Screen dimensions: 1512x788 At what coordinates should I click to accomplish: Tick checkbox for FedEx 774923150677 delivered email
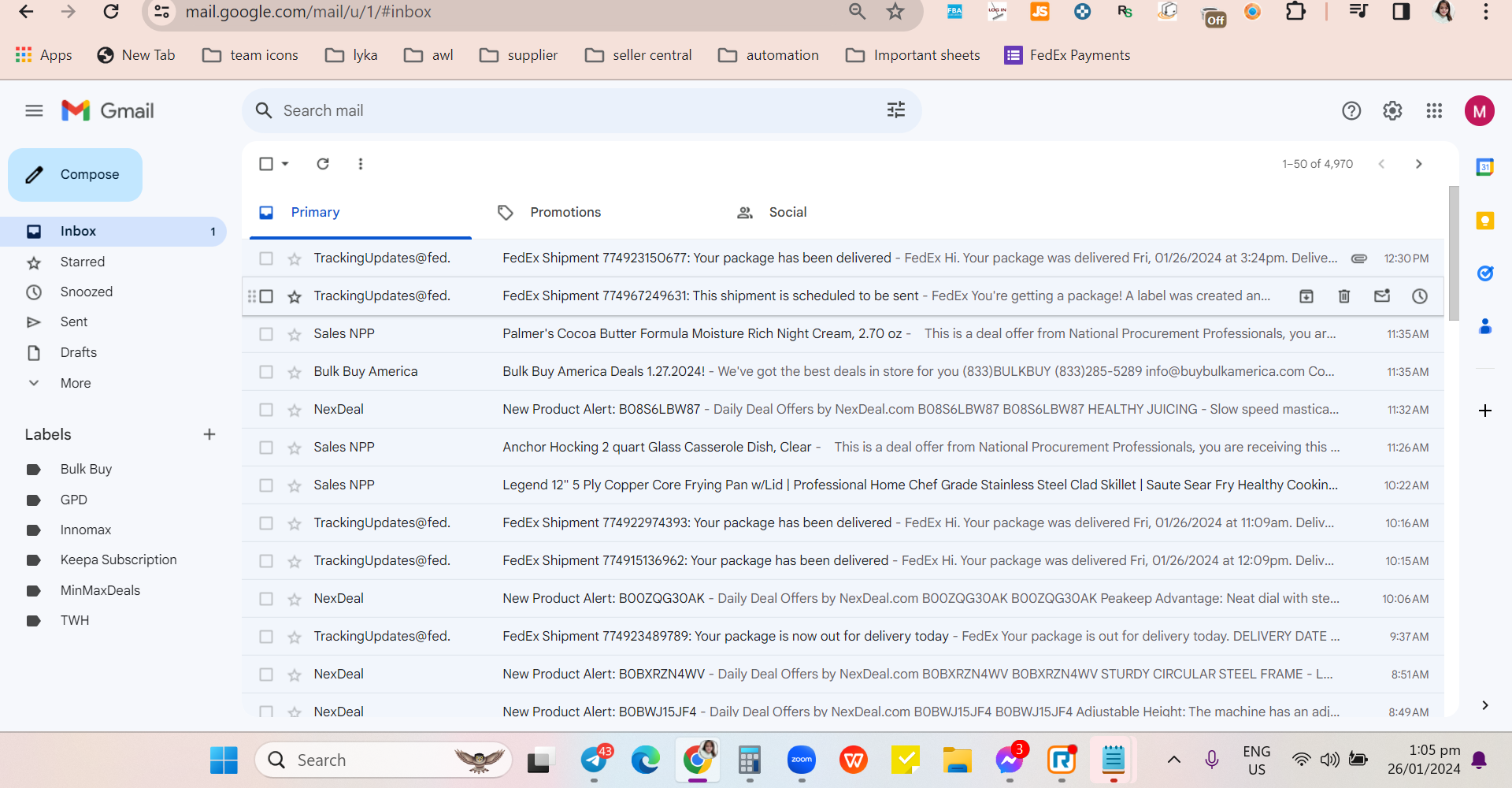266,258
